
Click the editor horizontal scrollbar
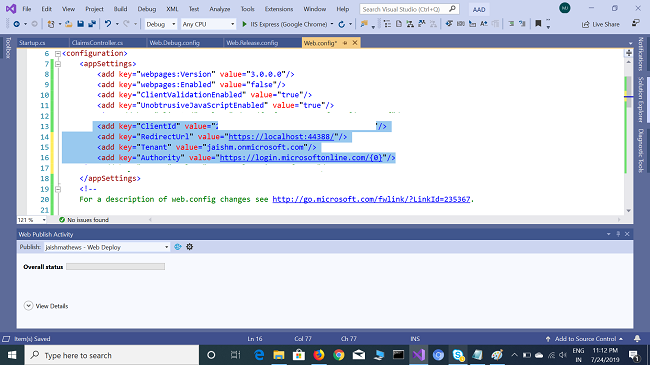click(384, 220)
